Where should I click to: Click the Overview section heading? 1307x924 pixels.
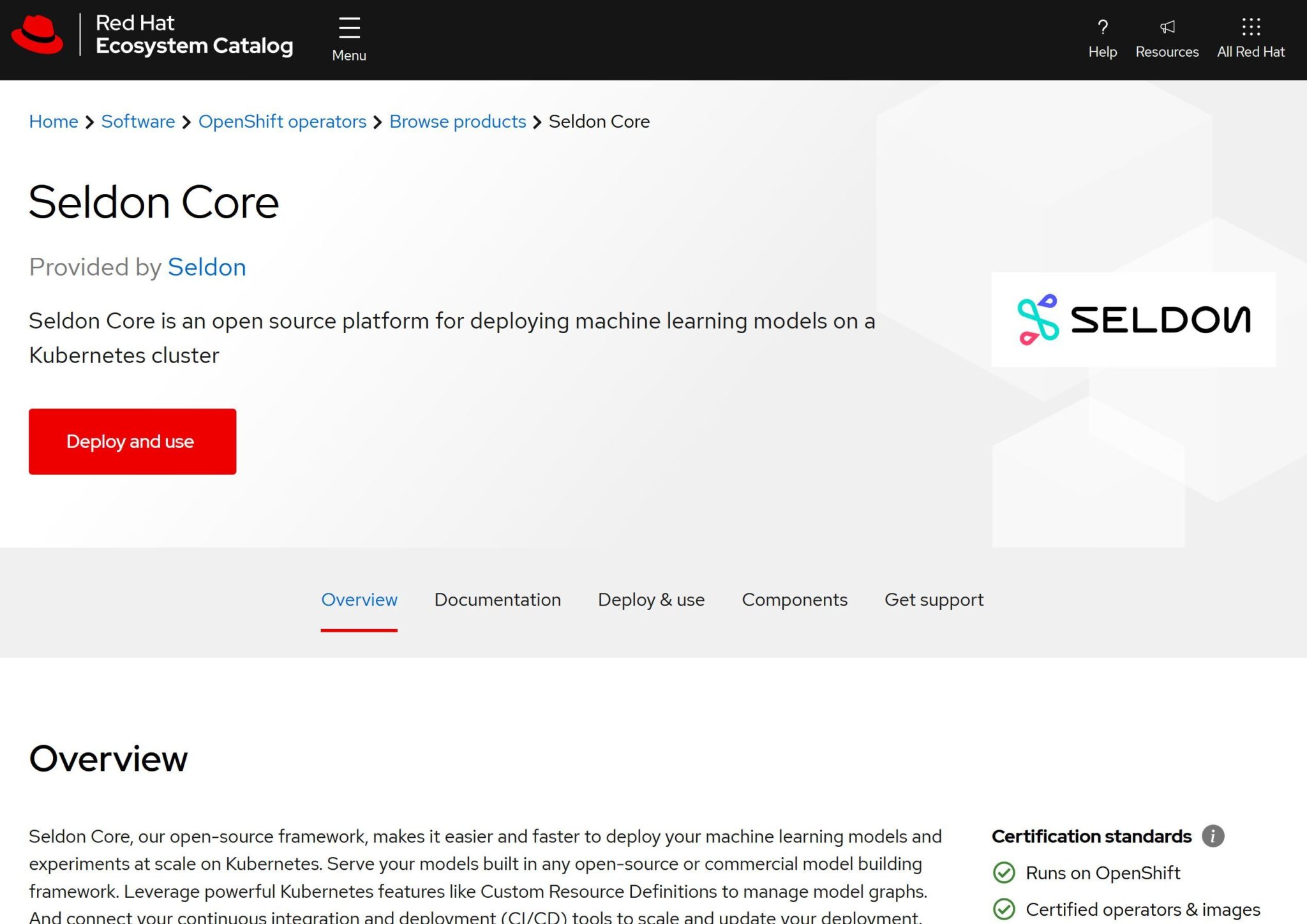108,758
